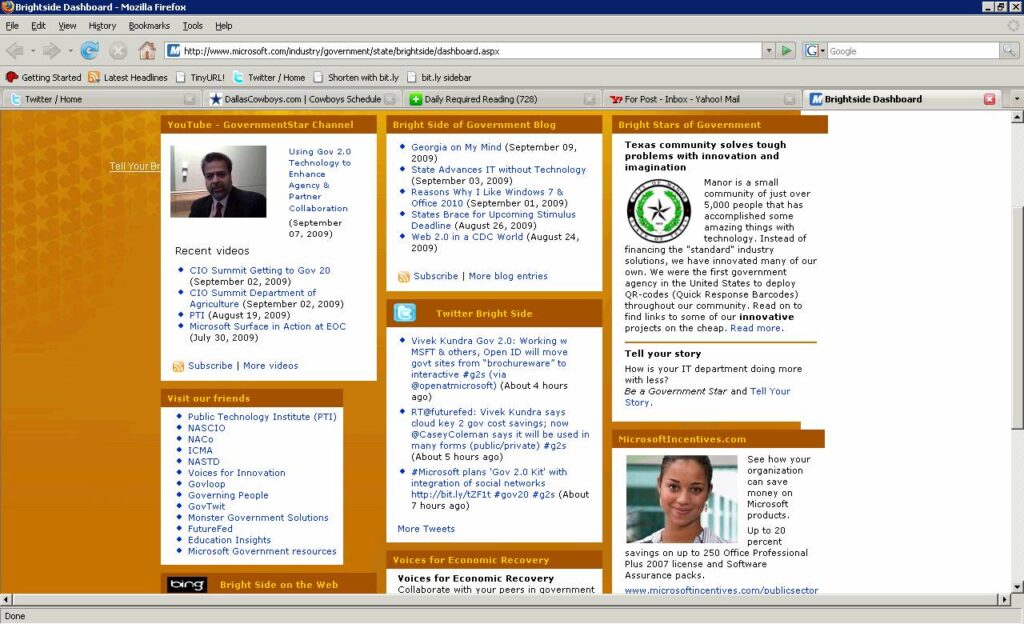
Task: Close the Brightside Dashboard tab
Action: pos(990,99)
